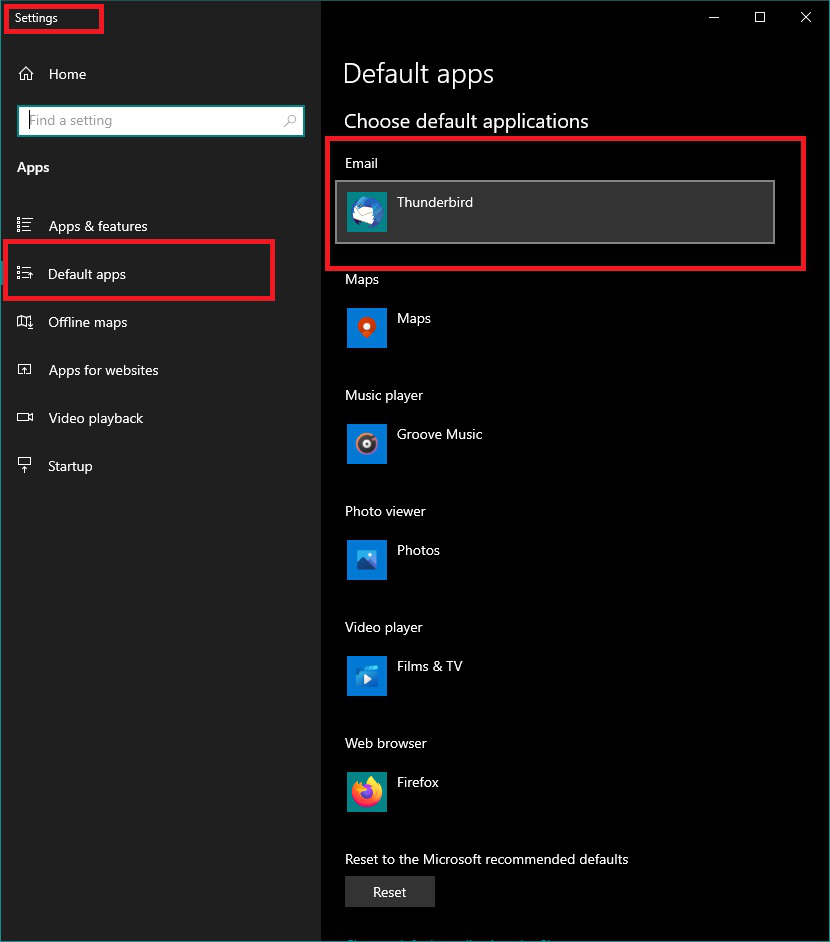Viewport: 830px width, 942px height.
Task: Open Apps & features page
Action: coord(97,226)
